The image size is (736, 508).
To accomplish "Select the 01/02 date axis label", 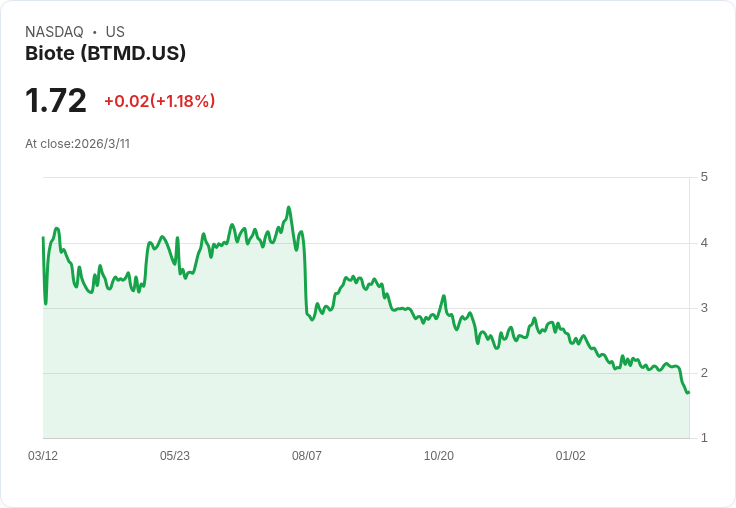I will [571, 456].
